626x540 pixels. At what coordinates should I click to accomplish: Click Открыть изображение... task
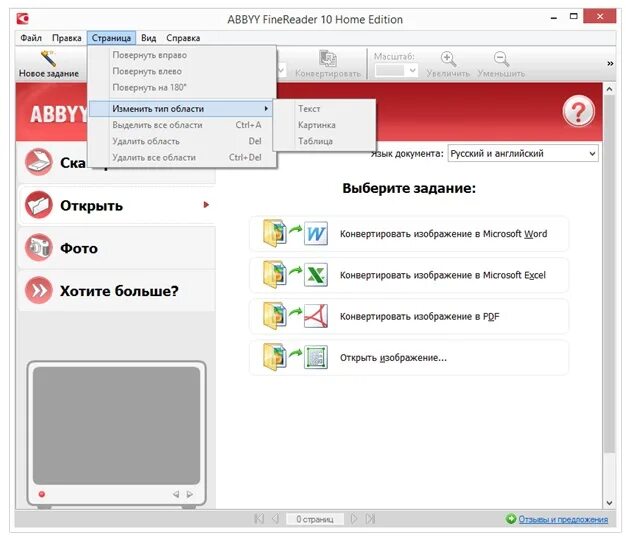(x=409, y=357)
